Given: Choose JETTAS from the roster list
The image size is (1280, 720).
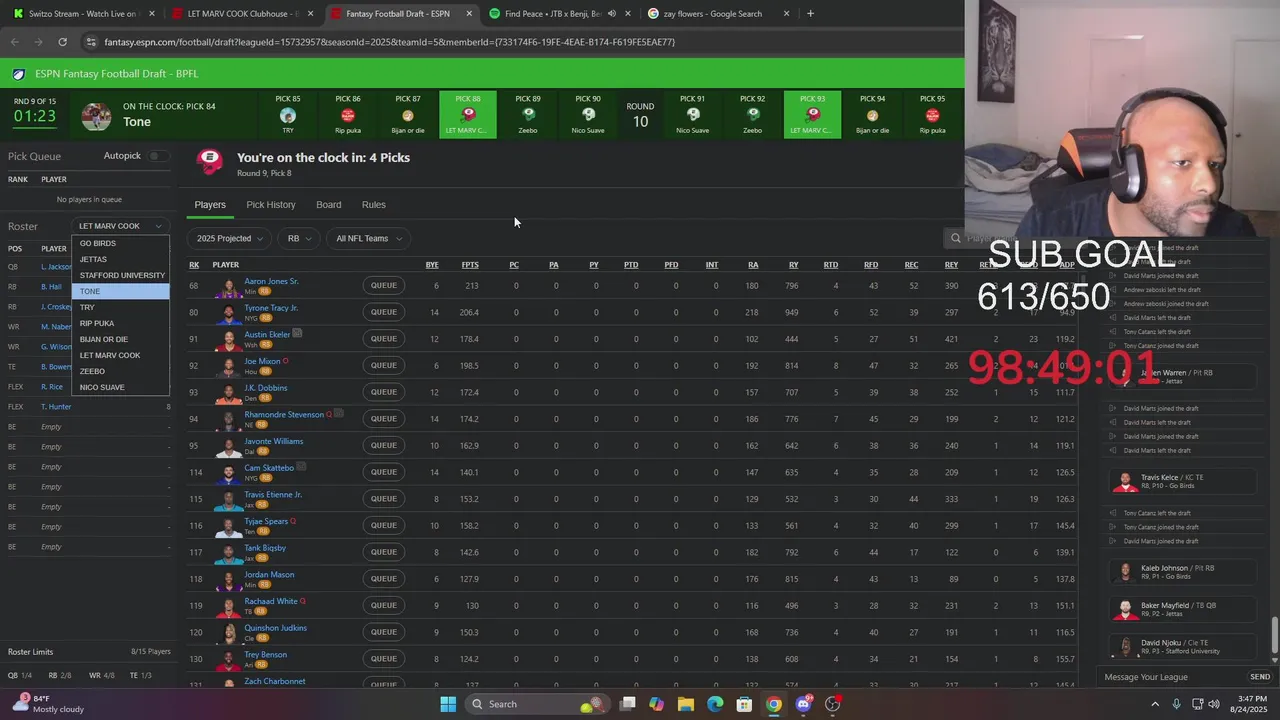Looking at the screenshot, I should [x=120, y=259].
